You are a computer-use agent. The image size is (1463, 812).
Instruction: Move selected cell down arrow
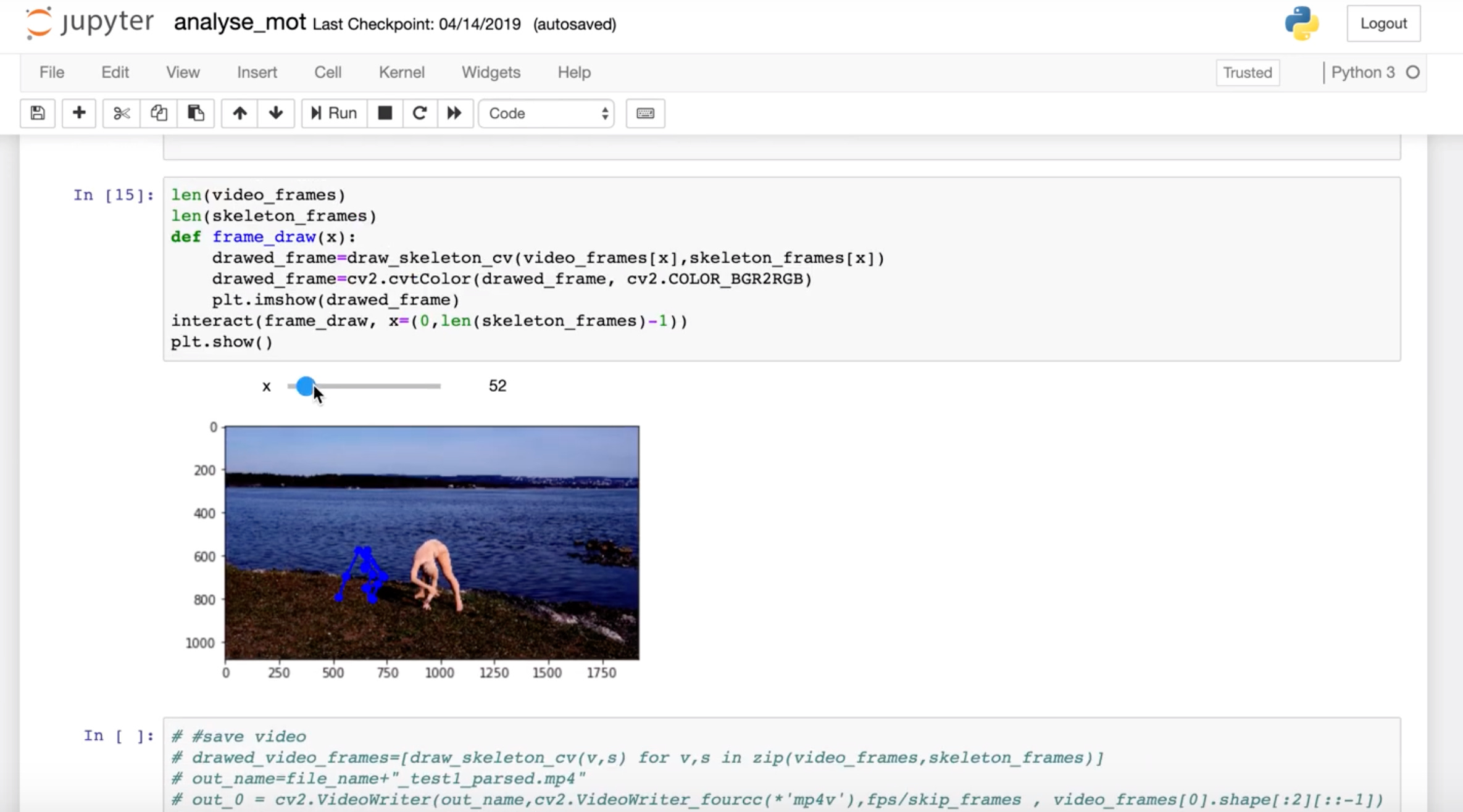(x=276, y=113)
